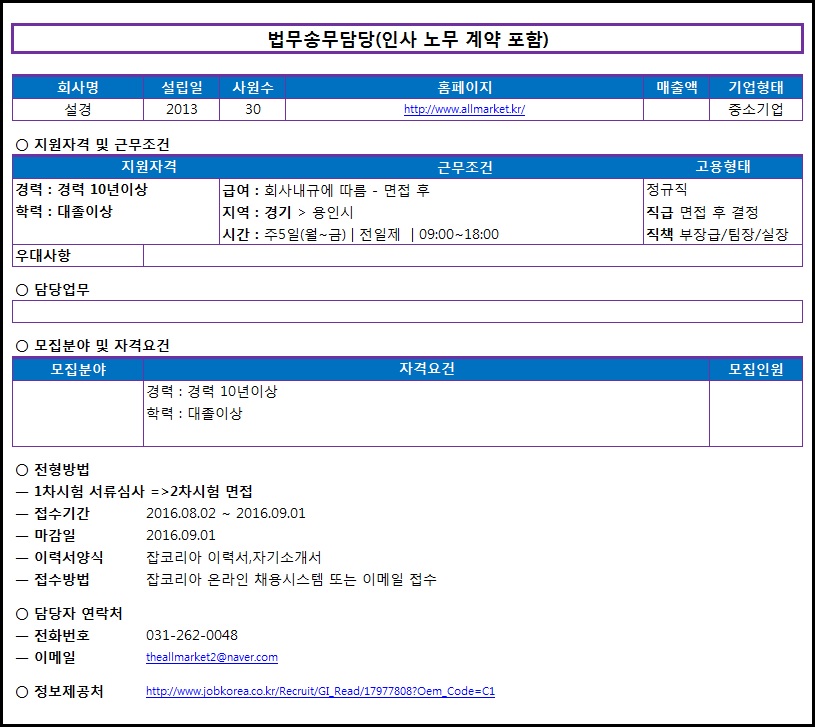Select the 매출액 column header
Viewport: 815px width, 727px height.
676,87
